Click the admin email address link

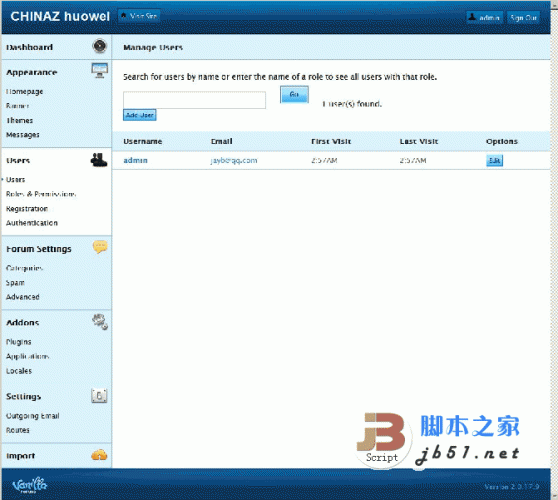234,160
